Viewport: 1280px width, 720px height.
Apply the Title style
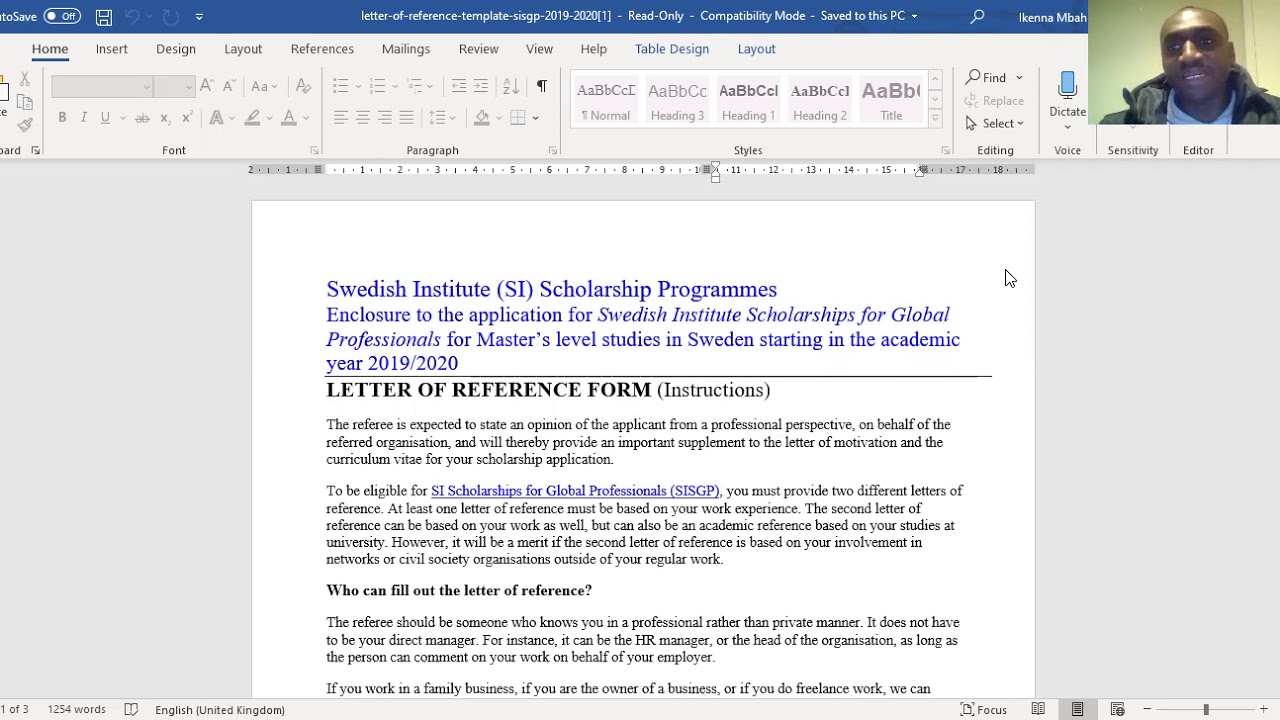[891, 101]
